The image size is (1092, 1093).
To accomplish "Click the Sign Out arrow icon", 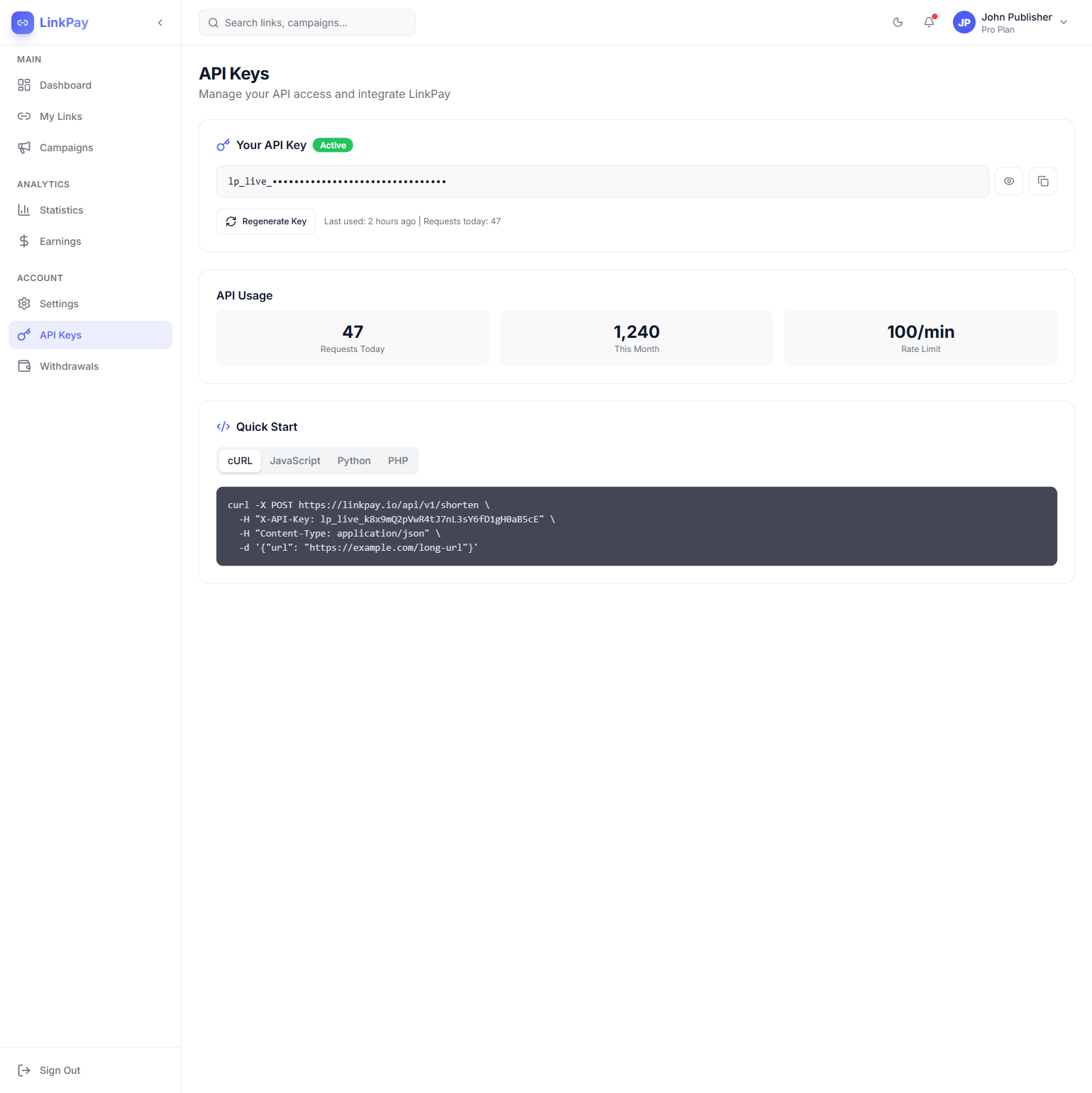I will (24, 1070).
